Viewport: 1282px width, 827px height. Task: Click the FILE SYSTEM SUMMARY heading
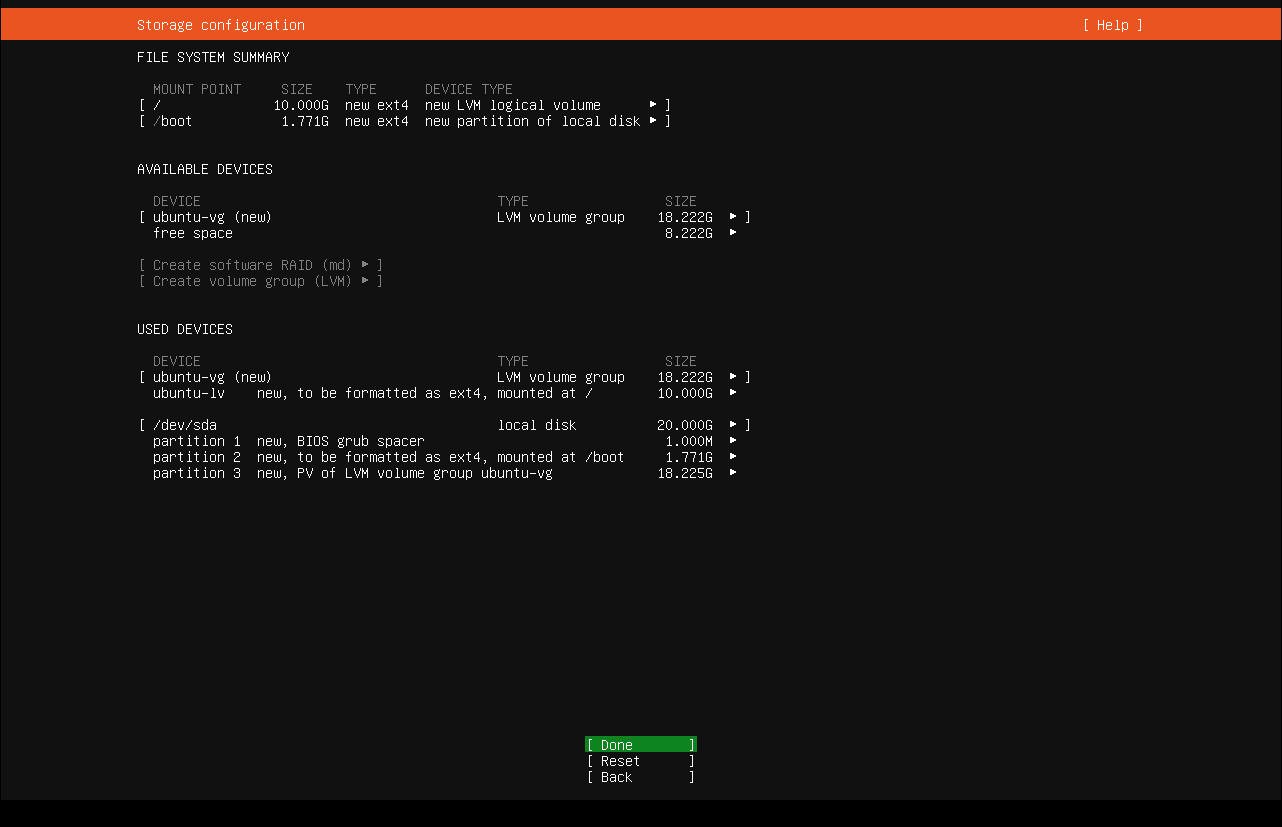coord(213,57)
